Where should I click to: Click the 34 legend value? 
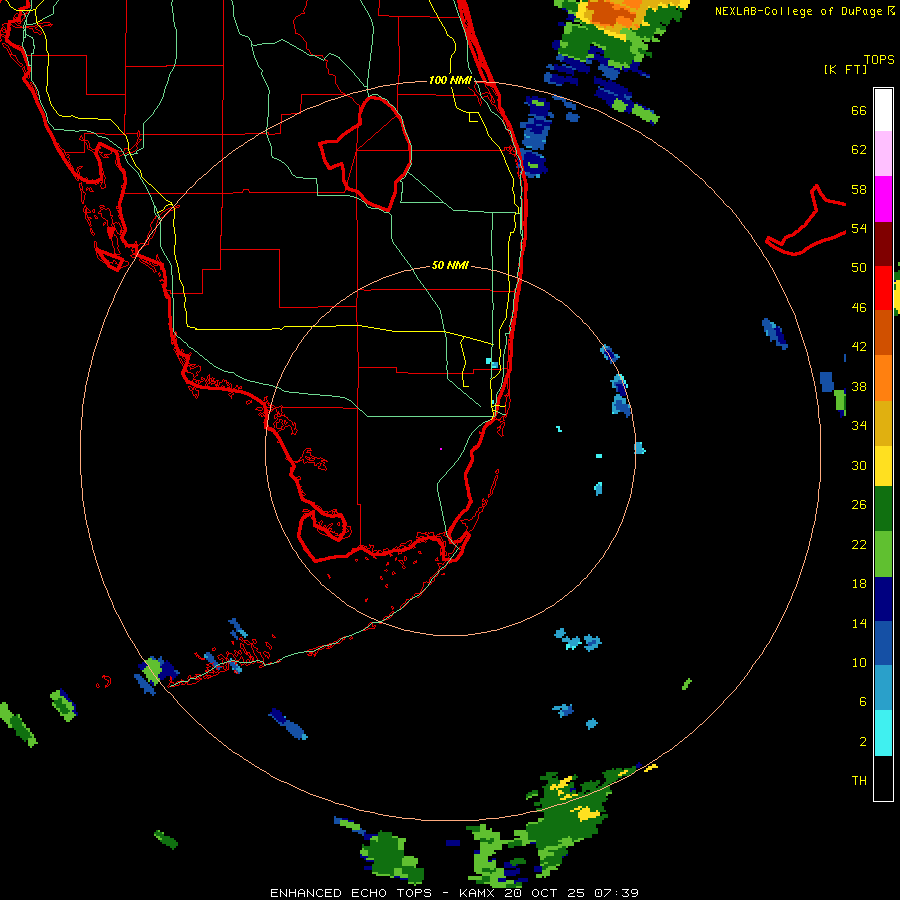(859, 425)
